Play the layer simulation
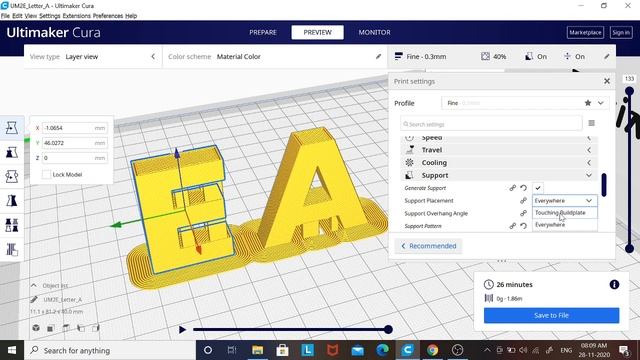Viewport: 640px width, 360px height. 182,329
